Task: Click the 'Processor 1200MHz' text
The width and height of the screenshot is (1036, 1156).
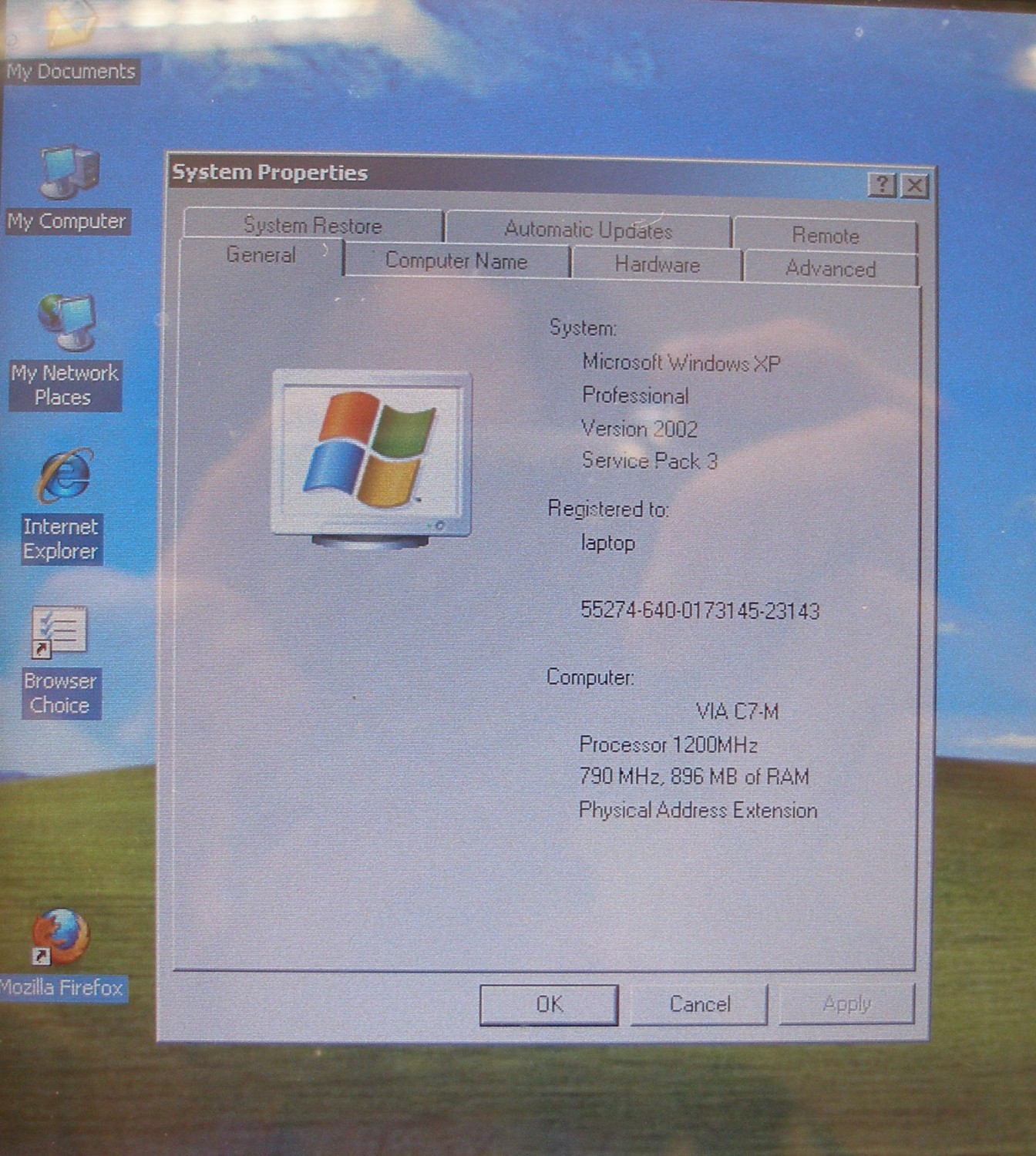Action: [x=668, y=745]
